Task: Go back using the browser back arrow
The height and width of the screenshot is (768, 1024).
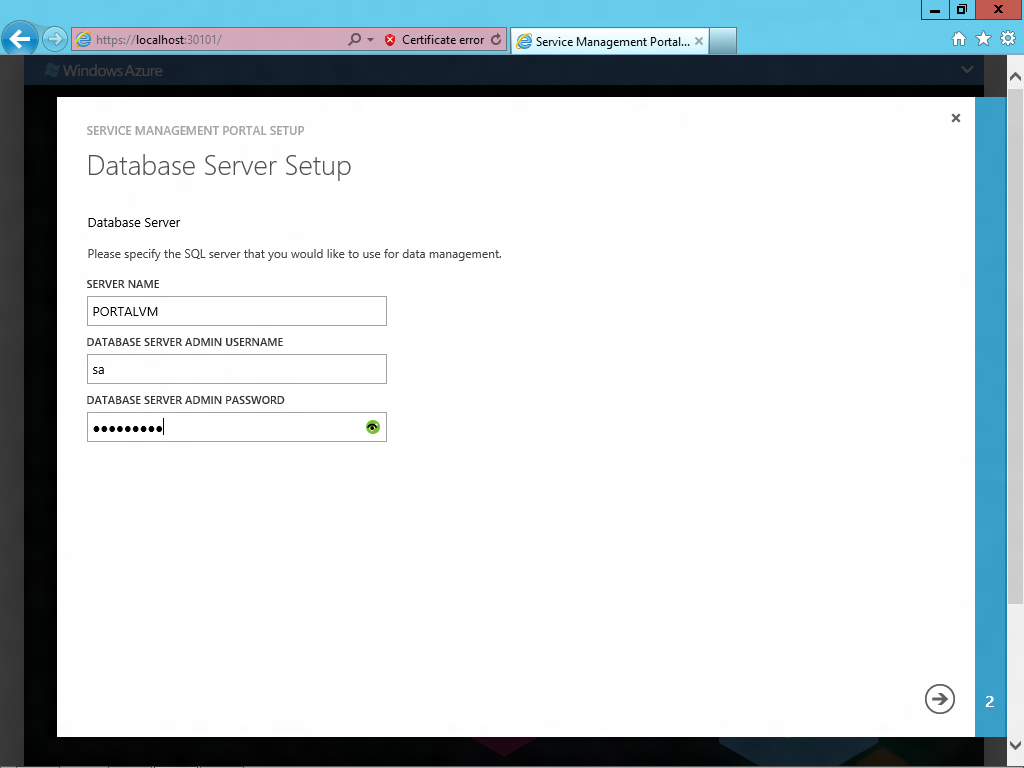Action: (20, 39)
